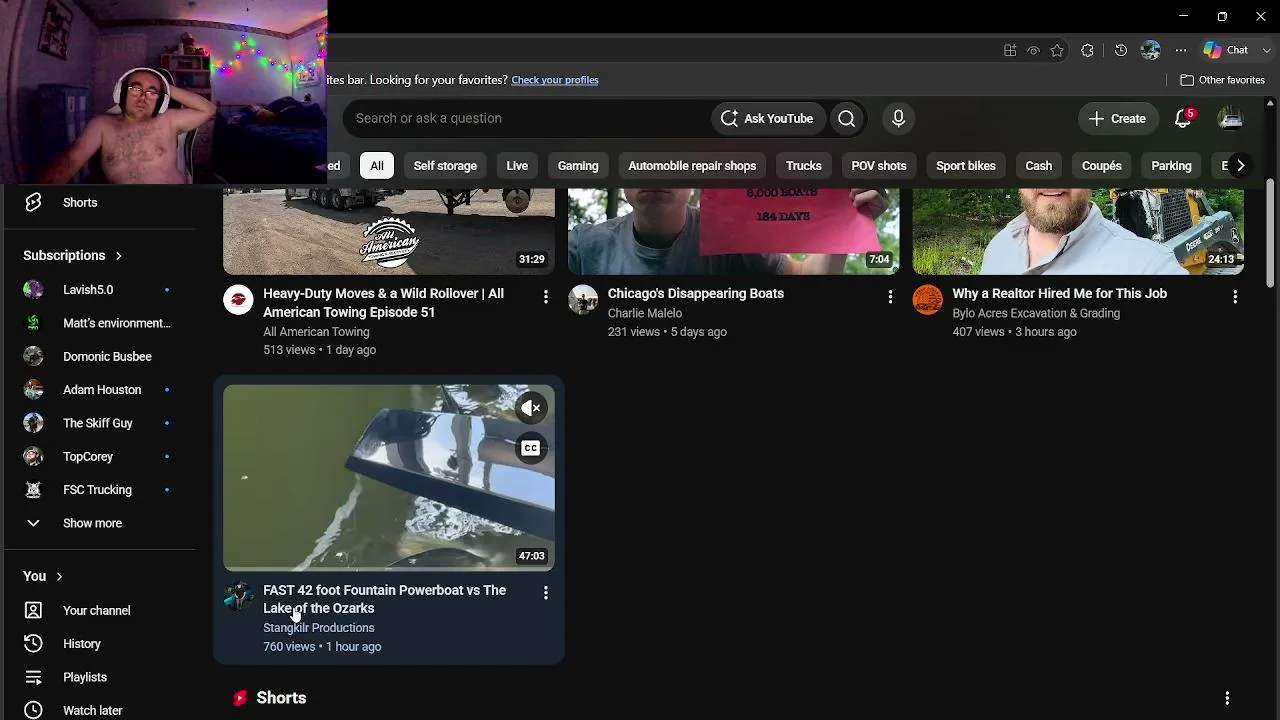Select the Trucks filter chip

(x=804, y=166)
